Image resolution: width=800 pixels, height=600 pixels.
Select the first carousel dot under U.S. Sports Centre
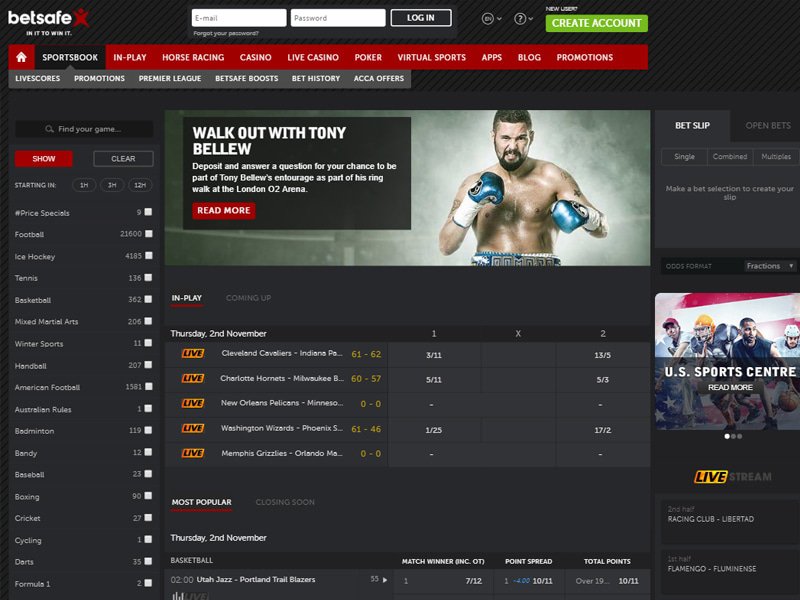pos(727,436)
